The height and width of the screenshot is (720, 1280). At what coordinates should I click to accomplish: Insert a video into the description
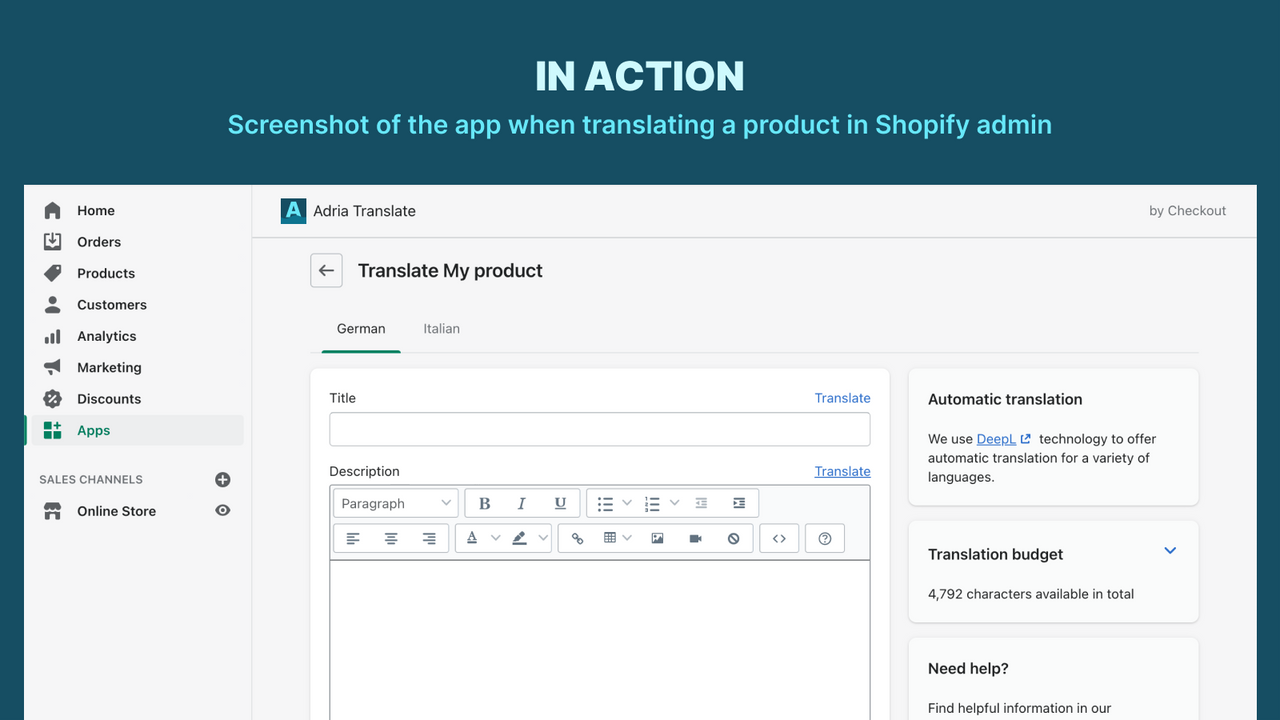point(695,538)
